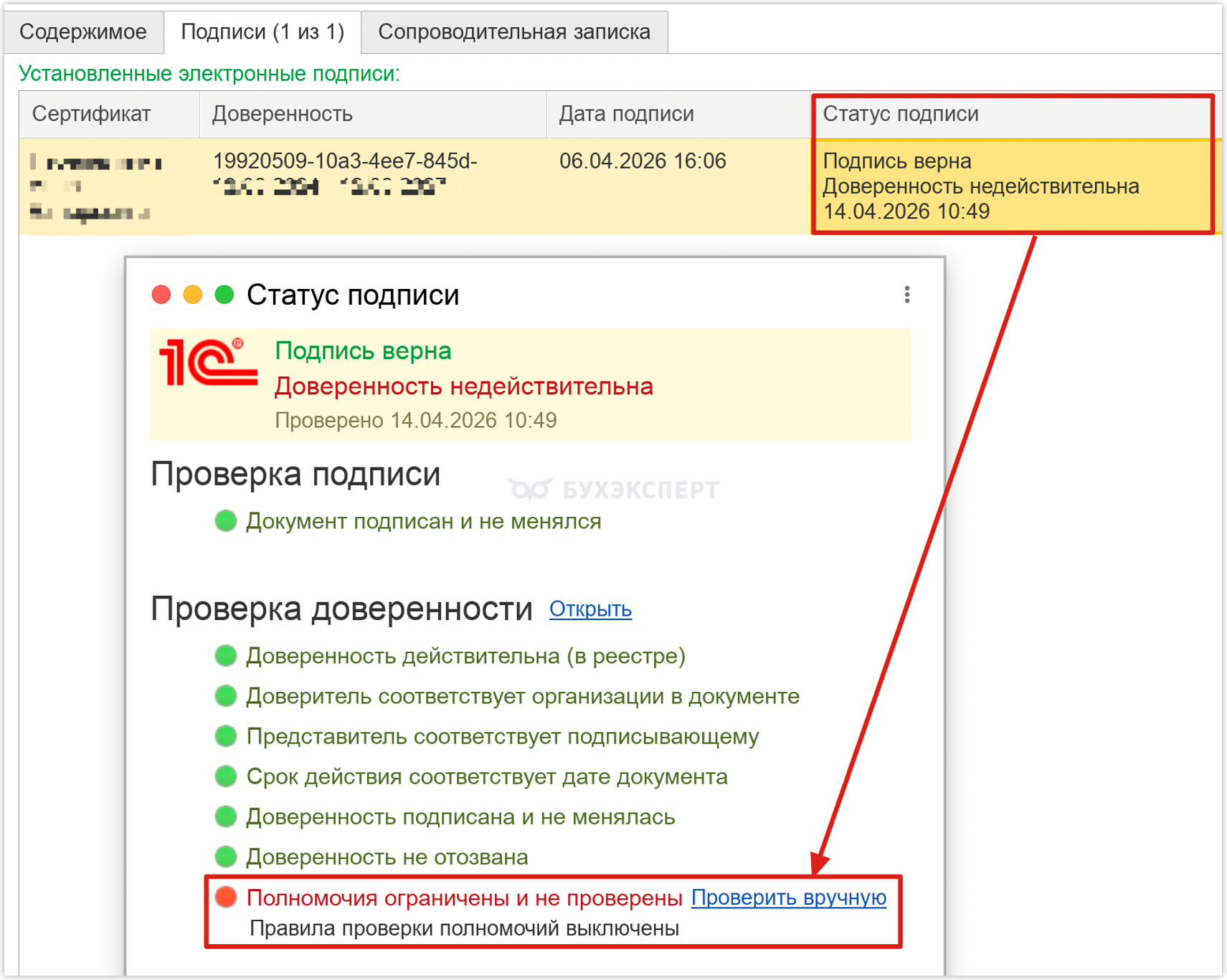1227x980 pixels.
Task: Select power of attorney number 19920509-10a3-4ee7-845d-
Action: click(x=345, y=161)
